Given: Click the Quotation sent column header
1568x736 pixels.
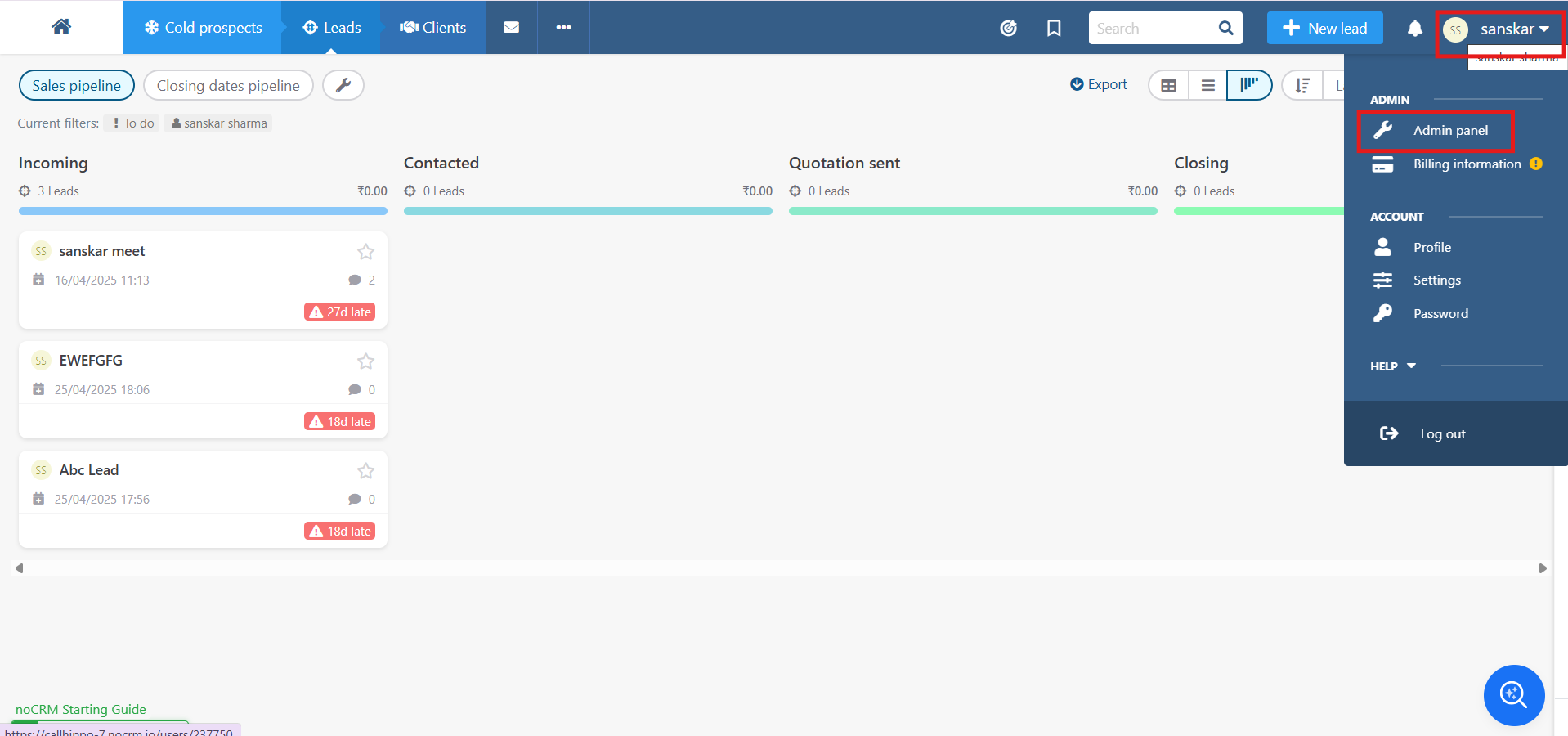Looking at the screenshot, I should 844,163.
